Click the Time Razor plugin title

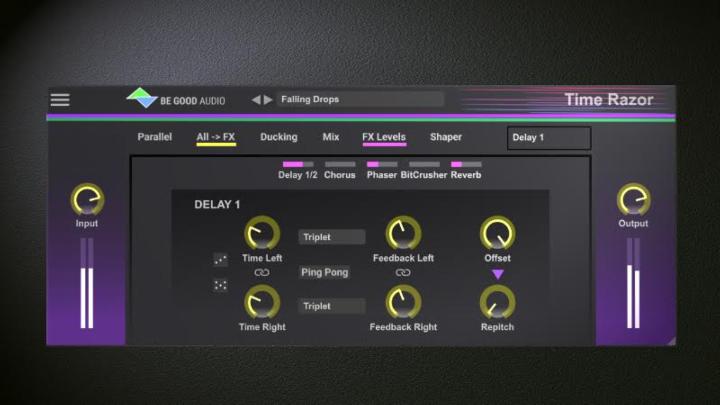(609, 100)
